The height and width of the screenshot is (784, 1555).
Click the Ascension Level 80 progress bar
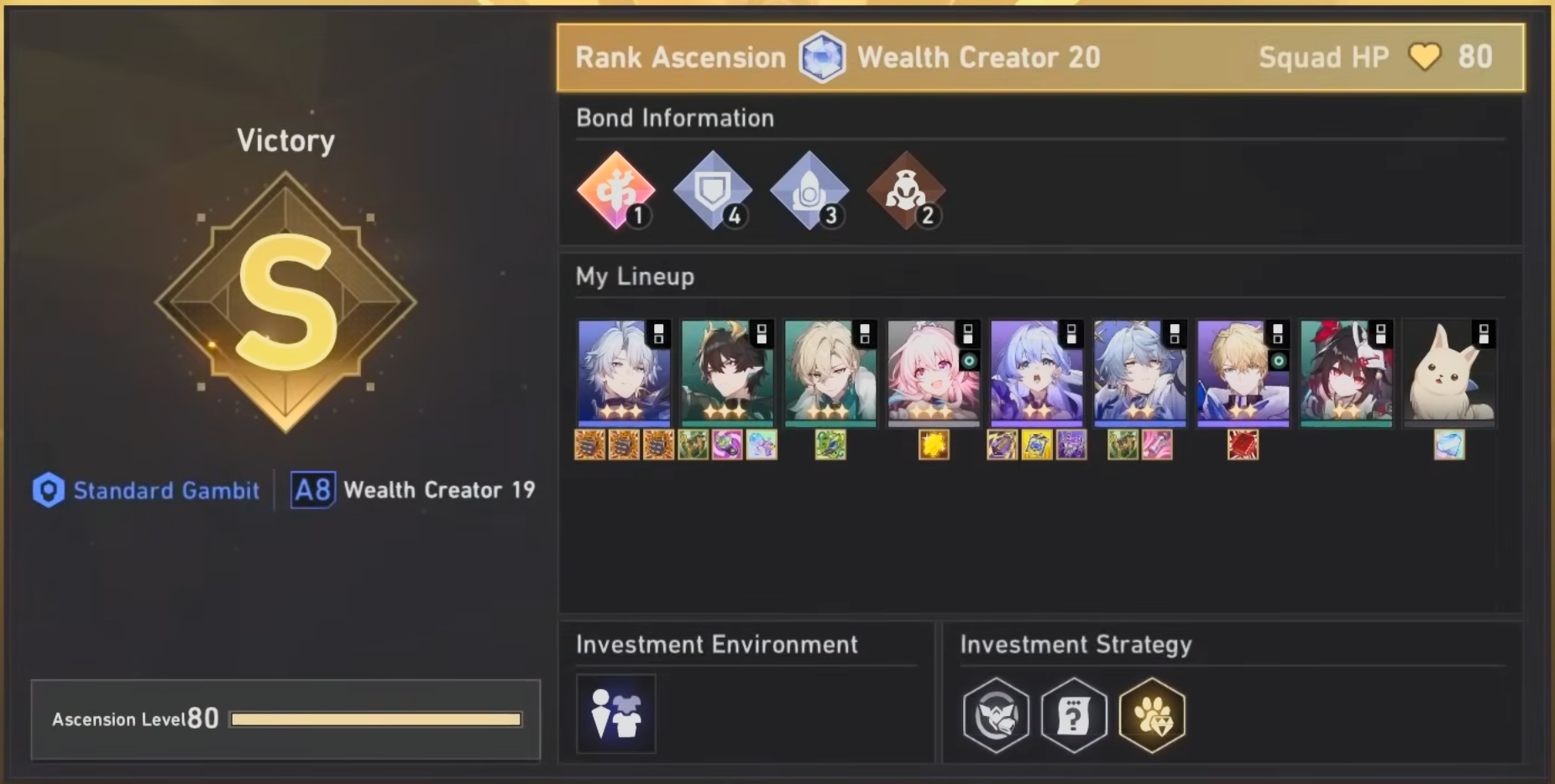pos(376,719)
